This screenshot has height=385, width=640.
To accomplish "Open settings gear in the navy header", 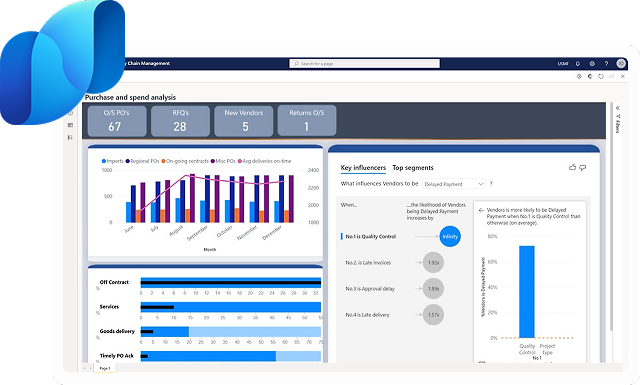I will (x=592, y=64).
